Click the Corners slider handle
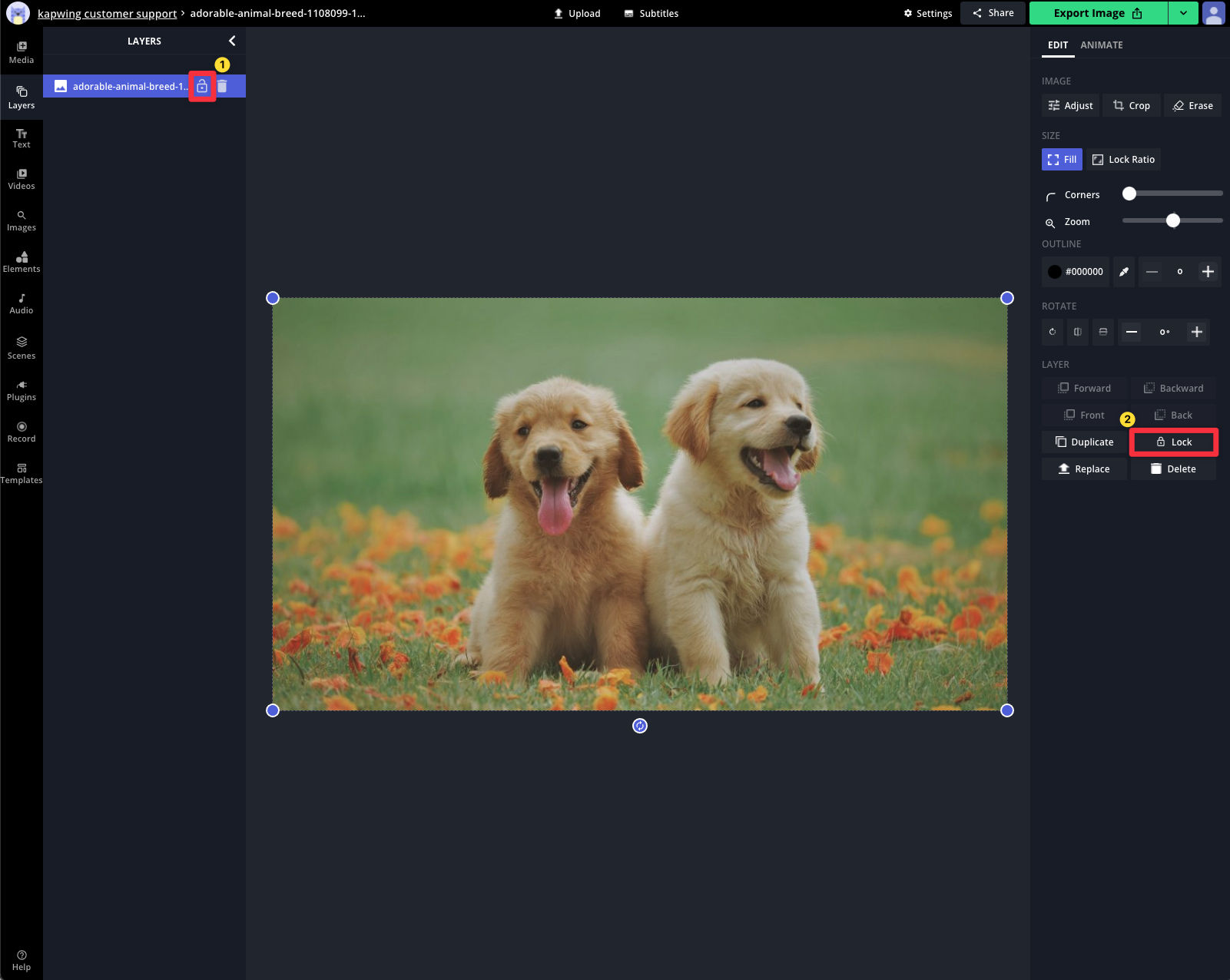 tap(1129, 194)
